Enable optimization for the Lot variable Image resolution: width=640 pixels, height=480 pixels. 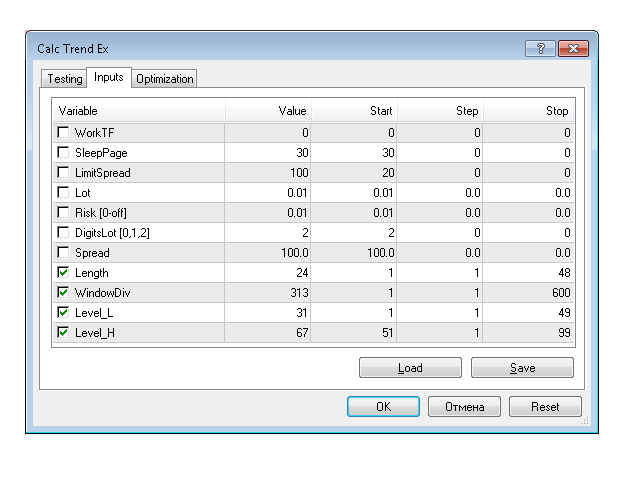(63, 192)
